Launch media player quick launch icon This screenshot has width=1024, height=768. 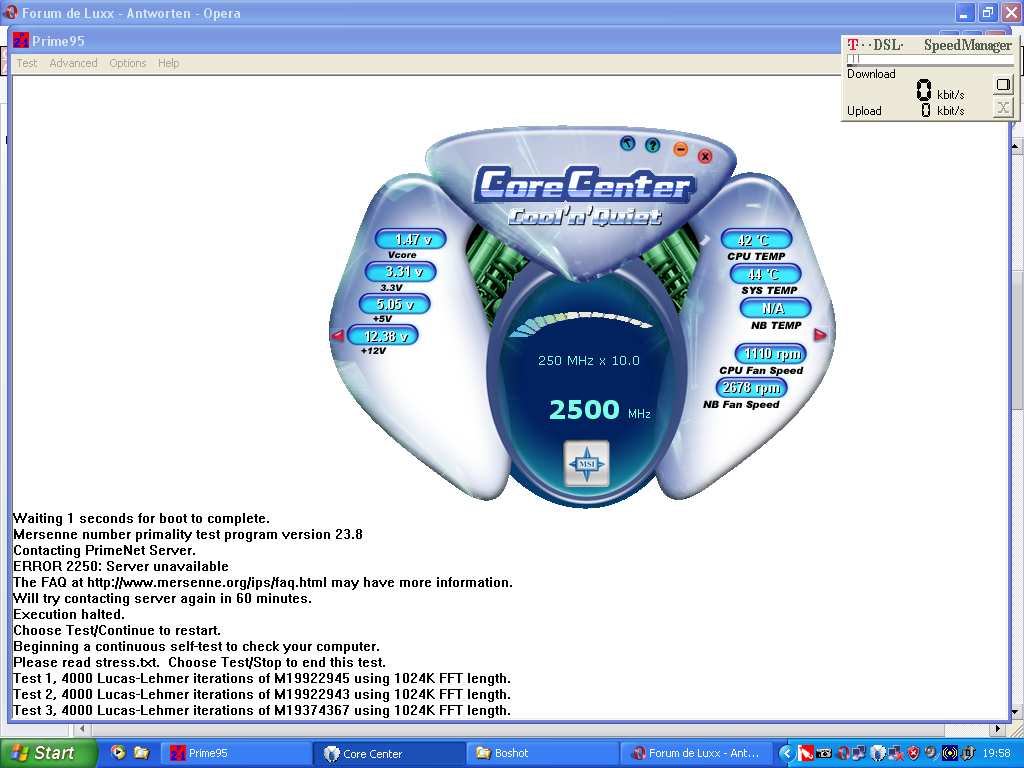[118, 753]
